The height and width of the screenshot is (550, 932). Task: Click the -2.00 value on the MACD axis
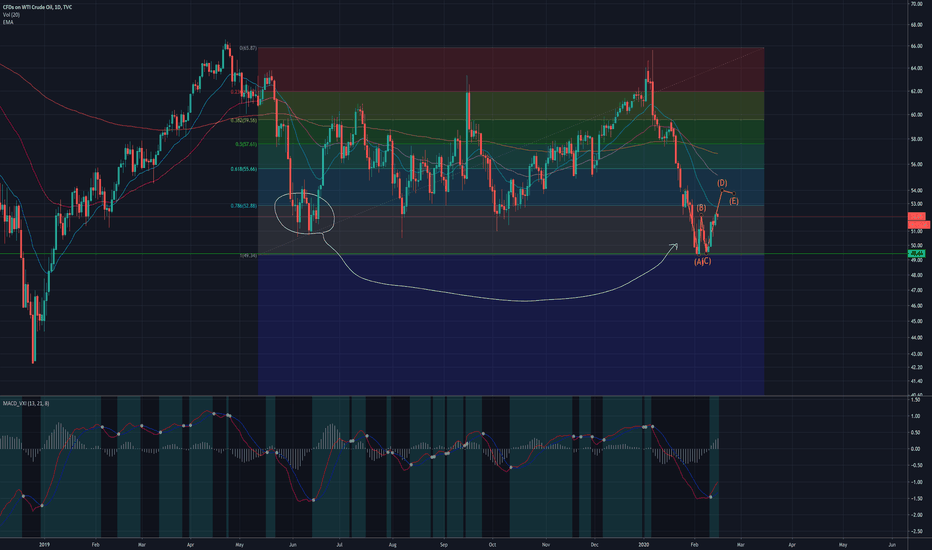pyautogui.click(x=916, y=515)
